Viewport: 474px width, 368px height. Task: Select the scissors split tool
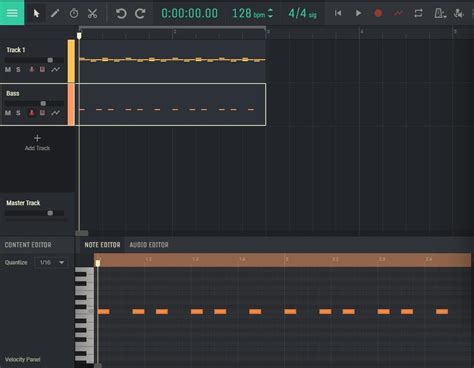(x=92, y=13)
